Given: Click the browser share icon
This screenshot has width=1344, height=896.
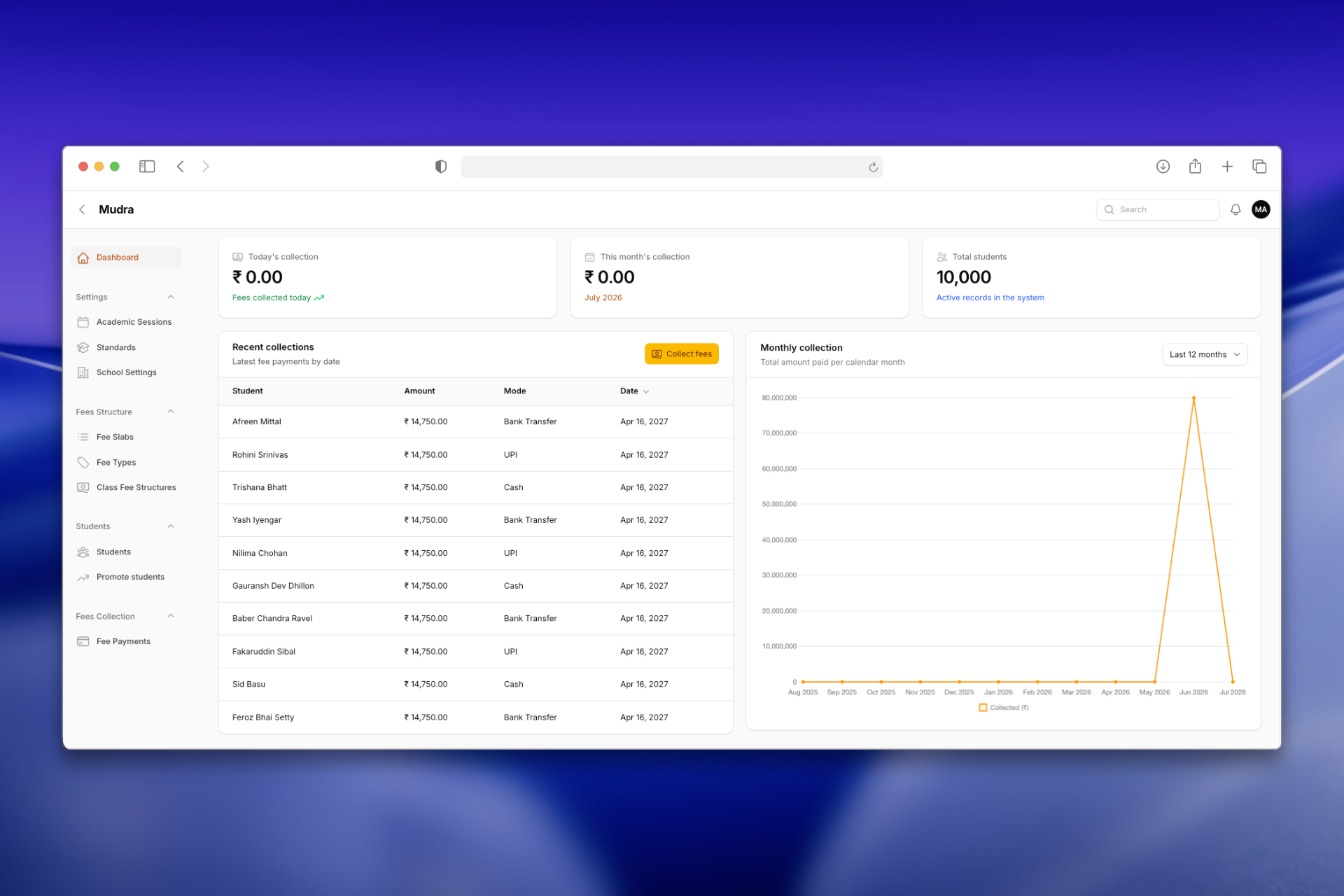Looking at the screenshot, I should [1195, 167].
